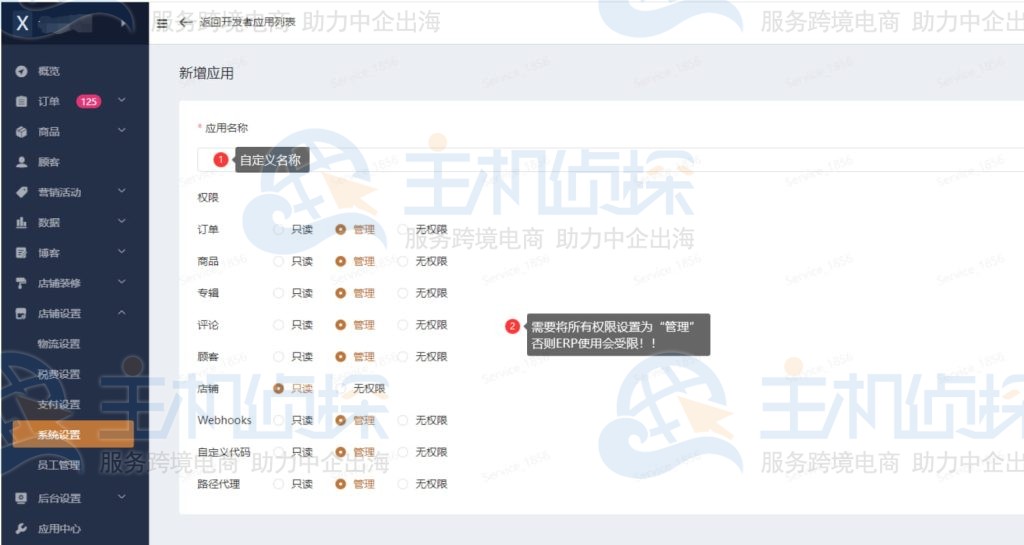Click the back arrow icon in top bar
Image resolution: width=1024 pixels, height=545 pixels.
(185, 22)
